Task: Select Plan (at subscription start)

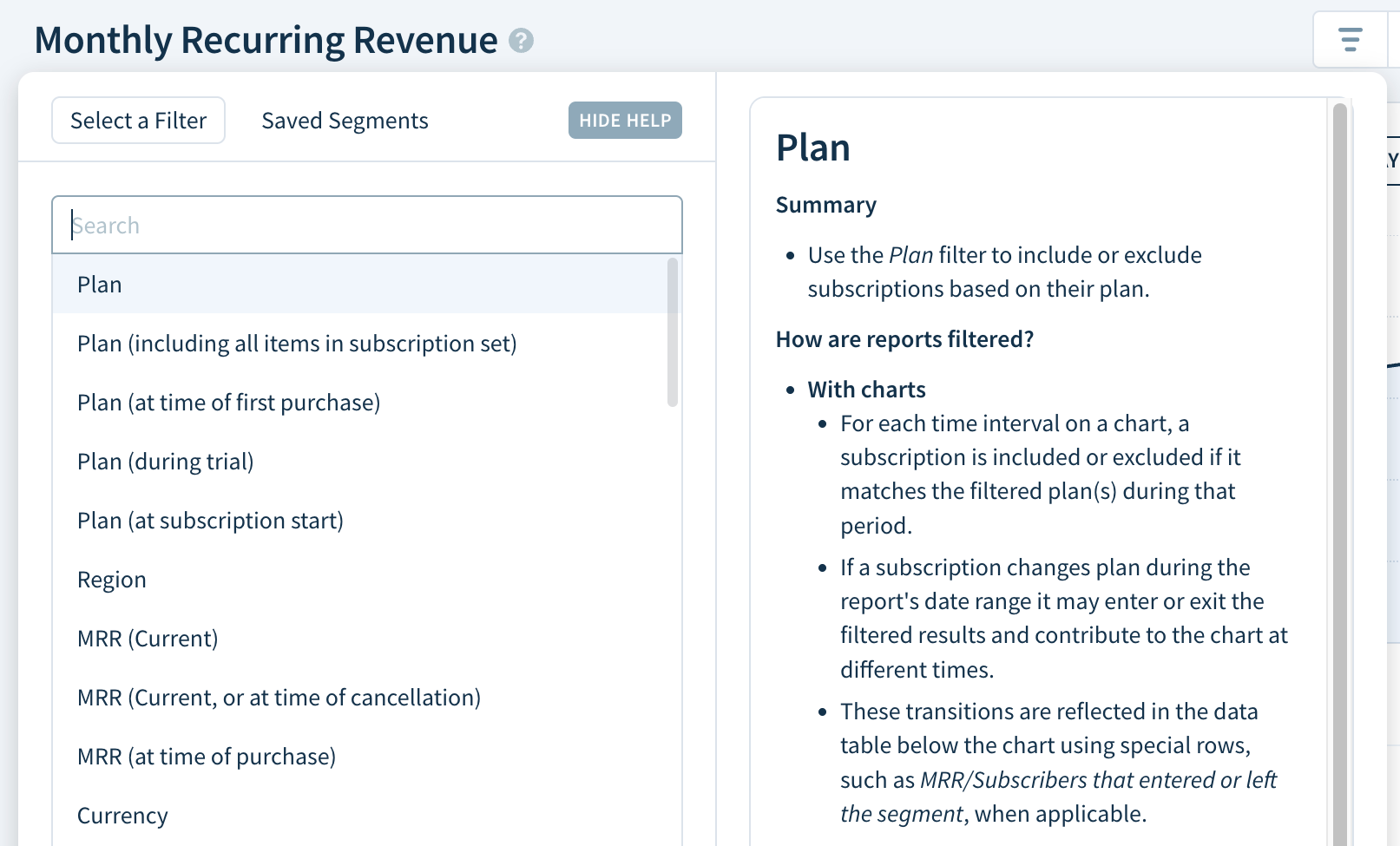Action: click(x=209, y=520)
